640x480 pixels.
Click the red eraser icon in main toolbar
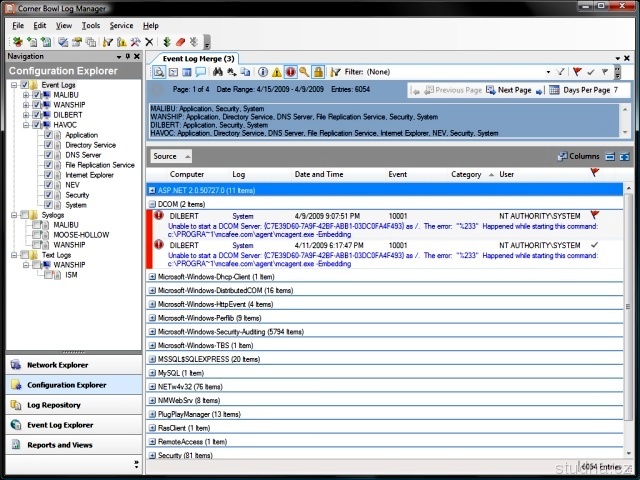(x=180, y=42)
